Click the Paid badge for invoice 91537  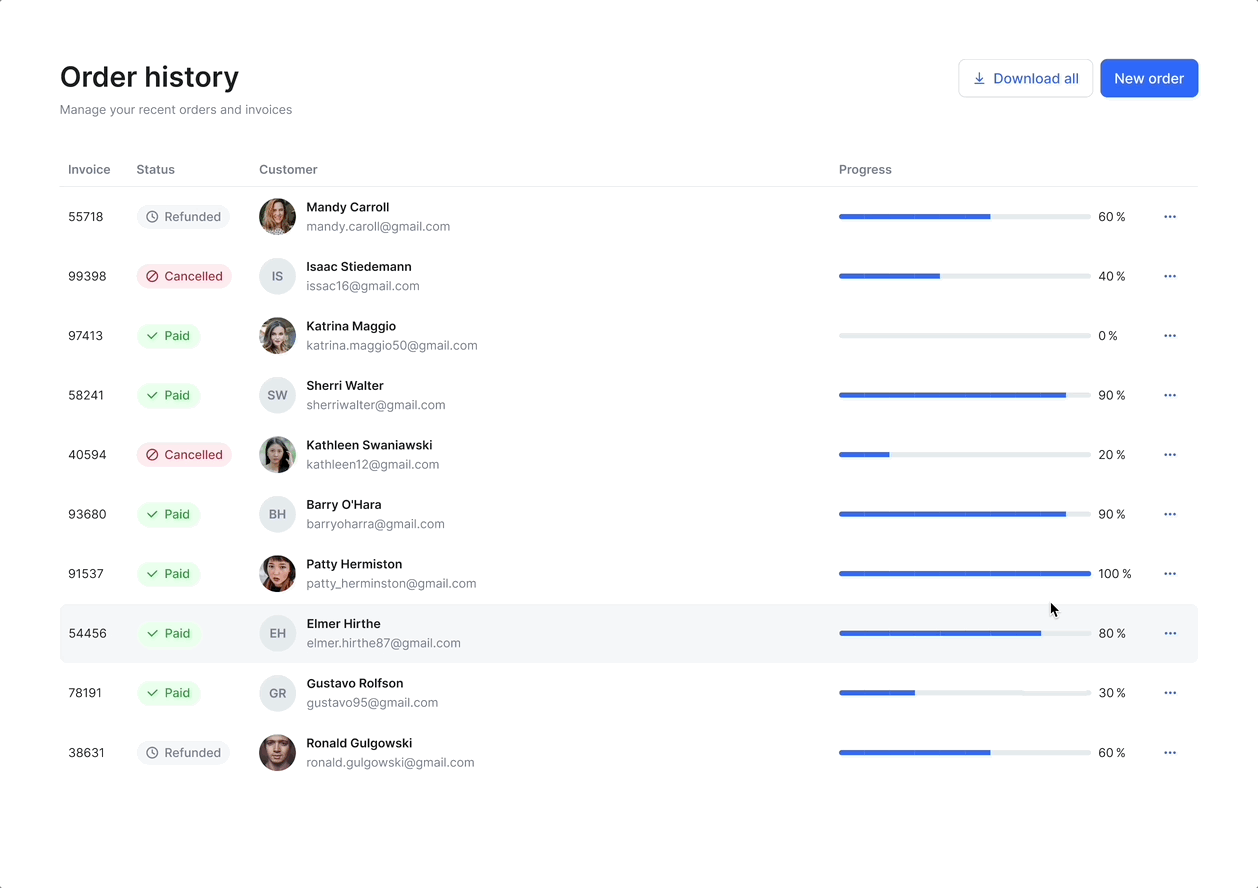pyautogui.click(x=168, y=574)
